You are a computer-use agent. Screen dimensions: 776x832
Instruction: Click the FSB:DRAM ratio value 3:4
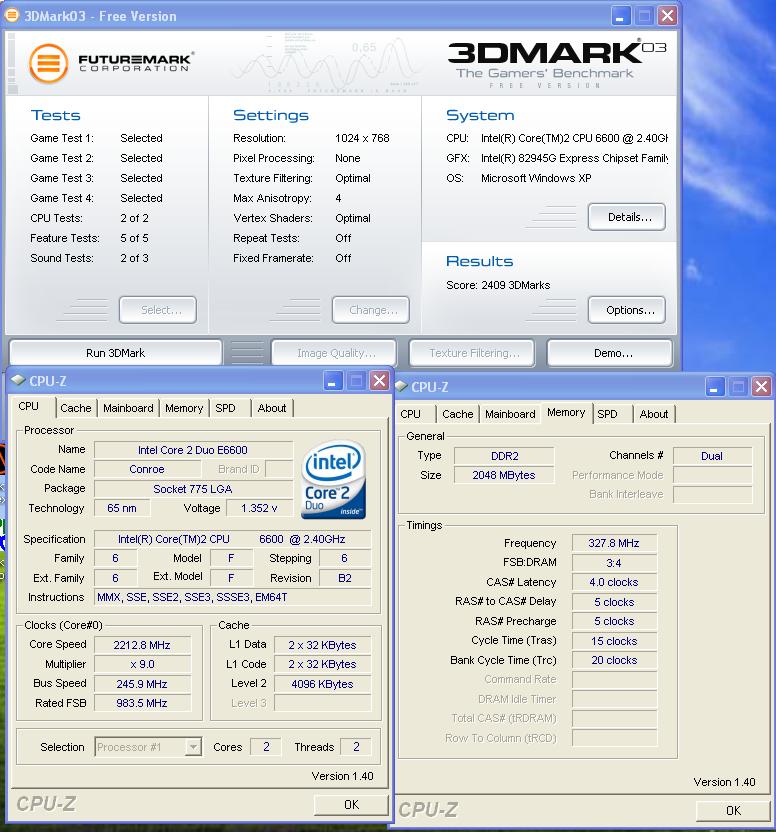click(x=614, y=563)
